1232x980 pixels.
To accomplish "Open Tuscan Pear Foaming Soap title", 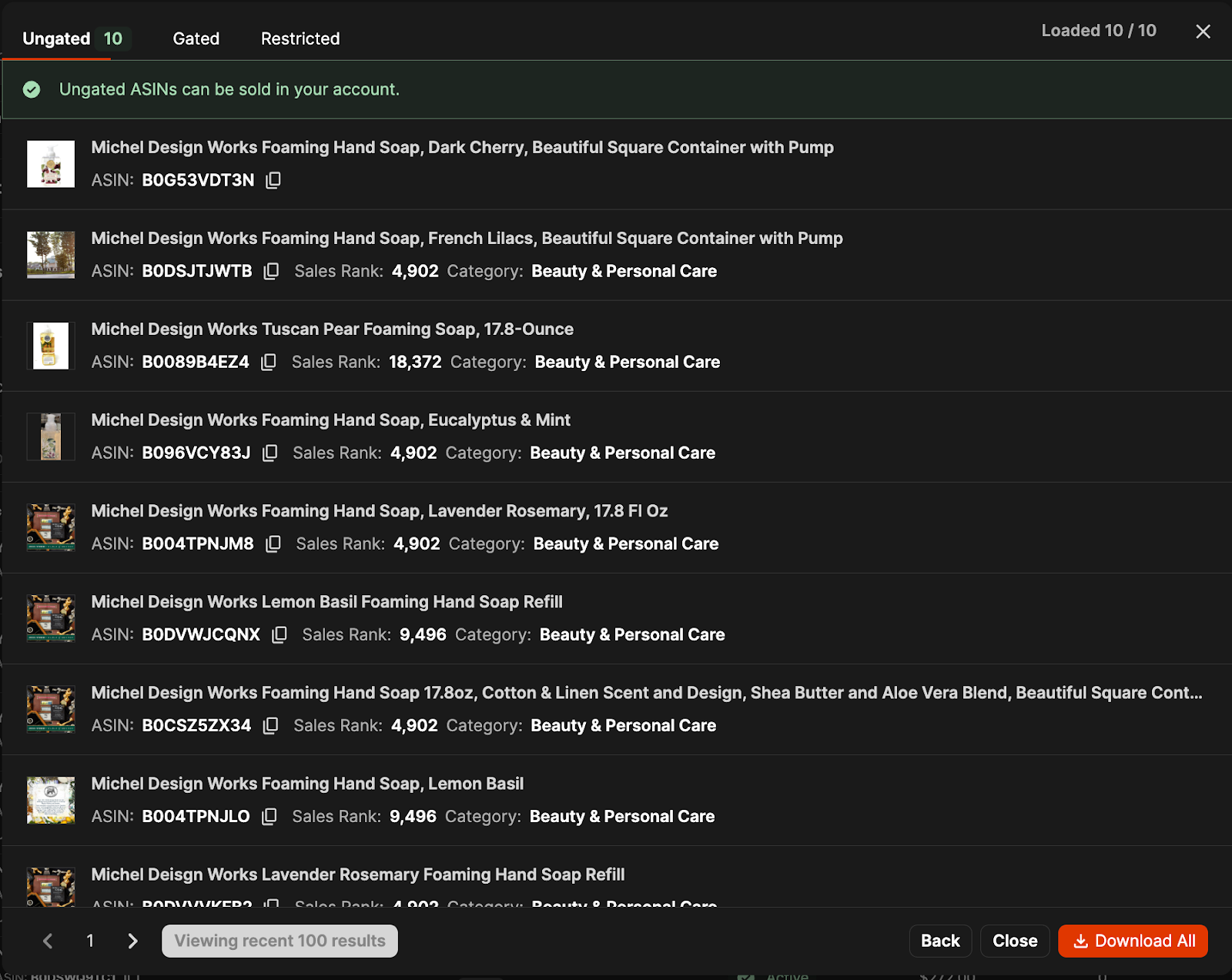I will click(332, 329).
